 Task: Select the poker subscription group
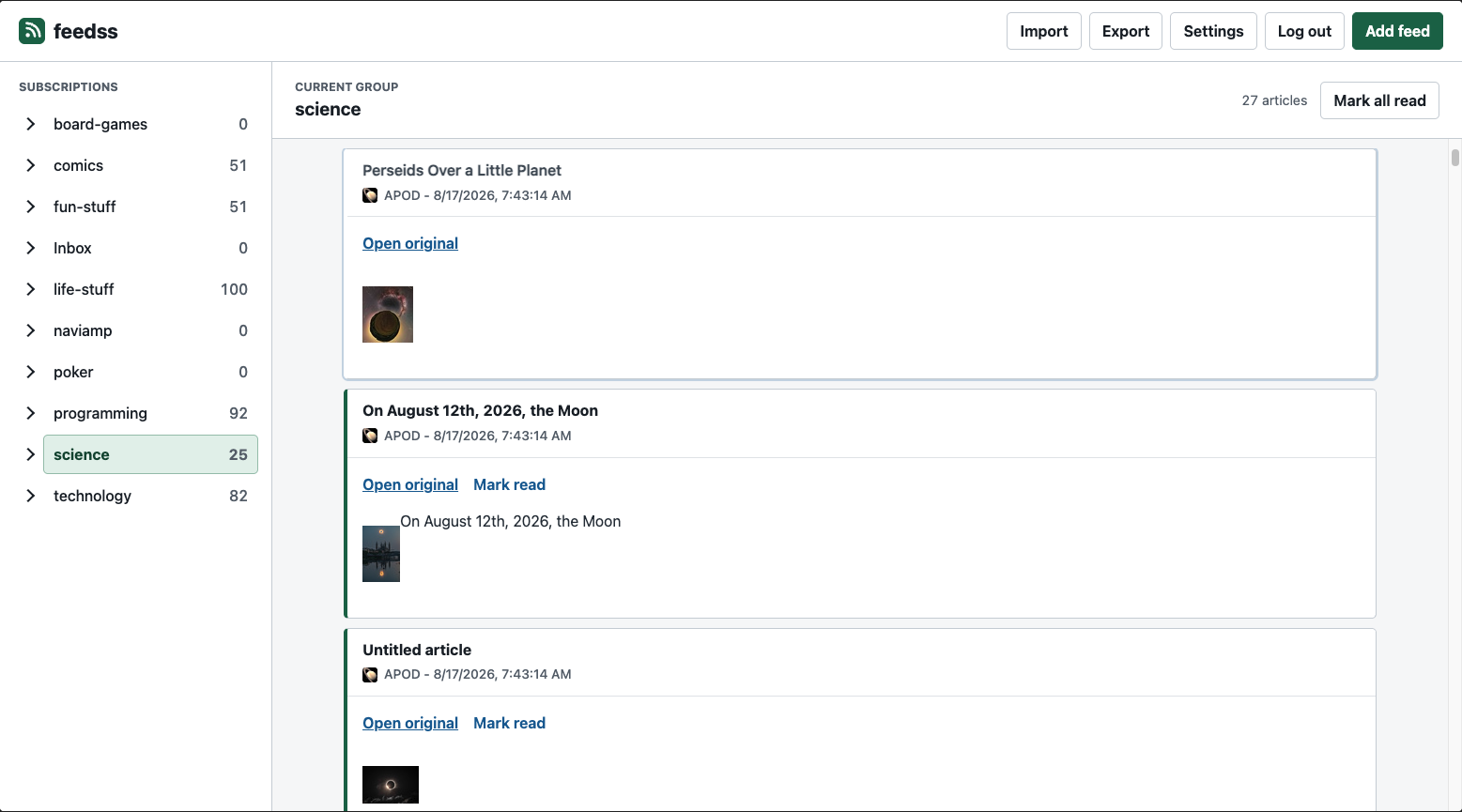150,372
